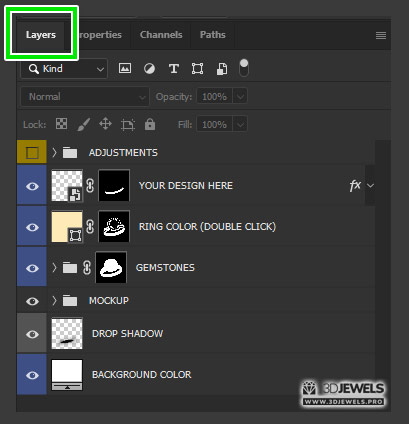Select the BACKGROUND COLOR layer name

[142, 375]
